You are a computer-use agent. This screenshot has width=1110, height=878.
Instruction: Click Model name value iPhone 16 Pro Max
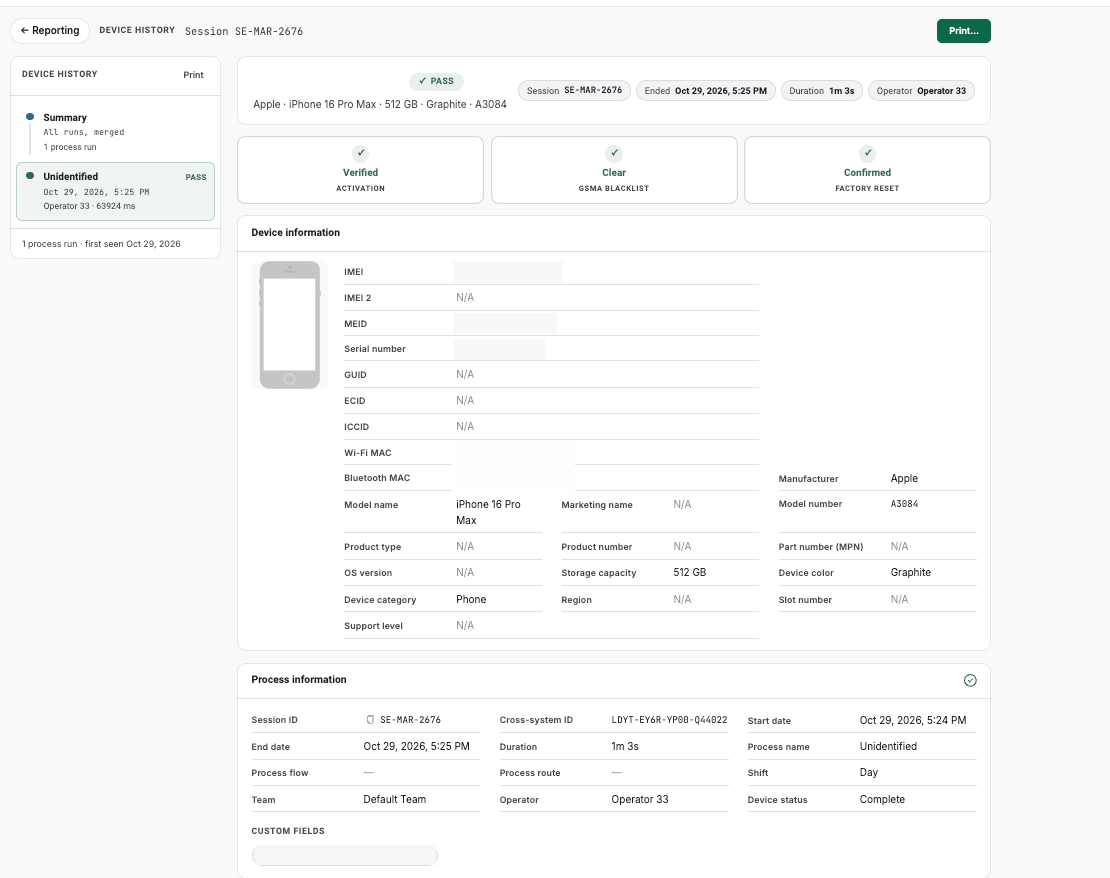488,512
